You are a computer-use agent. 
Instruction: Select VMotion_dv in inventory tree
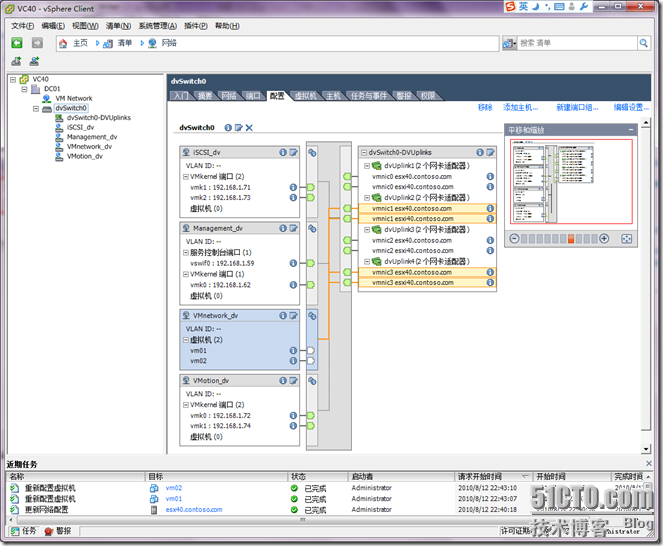(x=85, y=156)
